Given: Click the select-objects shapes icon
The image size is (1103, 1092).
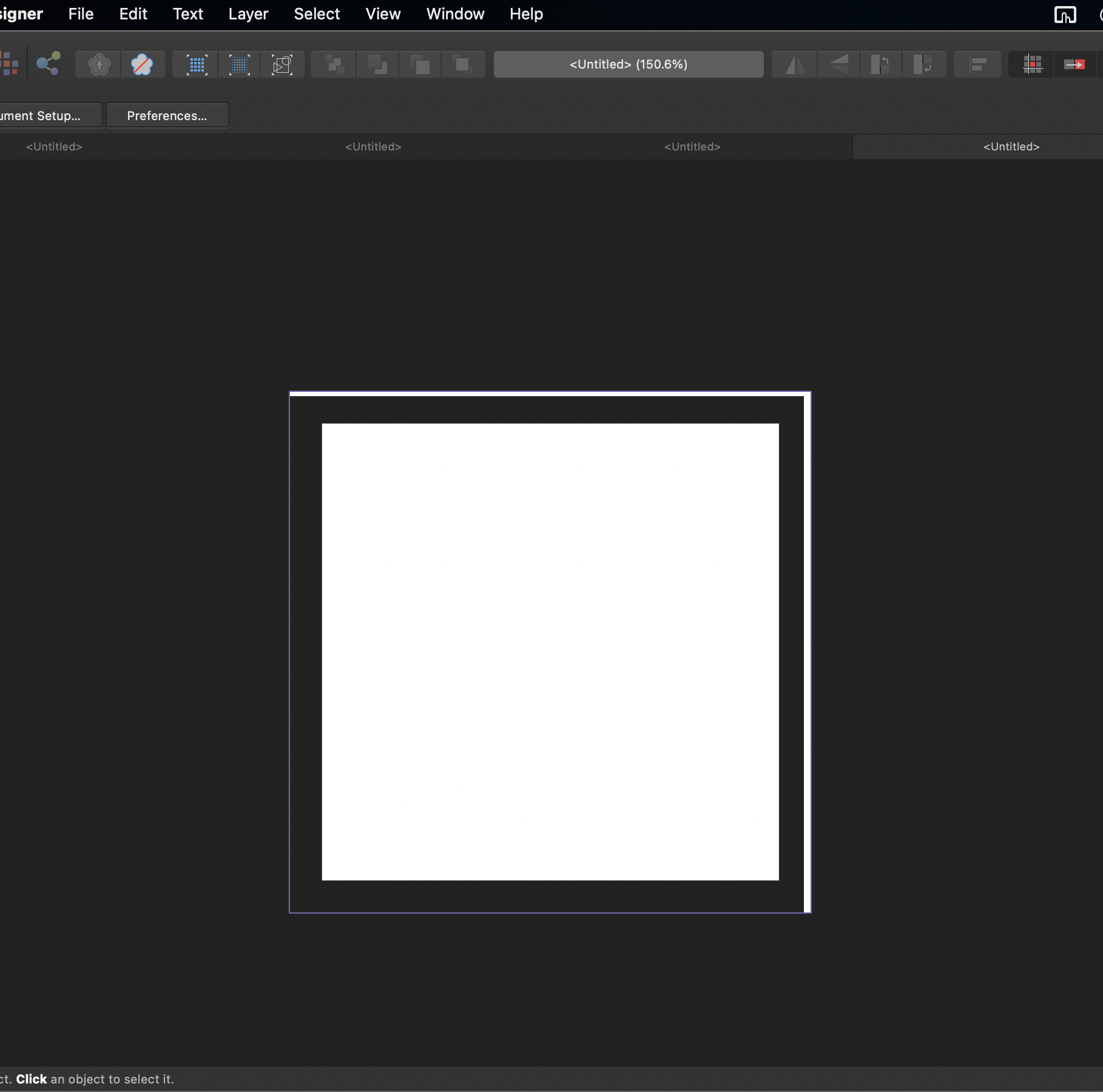Looking at the screenshot, I should pyautogui.click(x=282, y=64).
